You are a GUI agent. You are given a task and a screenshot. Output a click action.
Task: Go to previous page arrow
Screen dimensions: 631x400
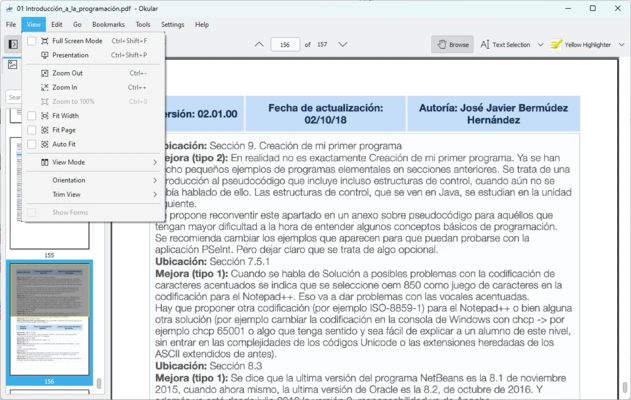[x=259, y=44]
